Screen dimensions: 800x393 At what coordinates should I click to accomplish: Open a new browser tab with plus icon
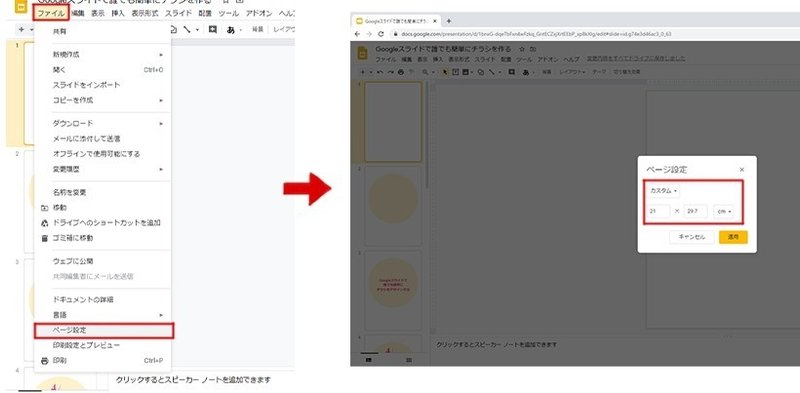(448, 21)
